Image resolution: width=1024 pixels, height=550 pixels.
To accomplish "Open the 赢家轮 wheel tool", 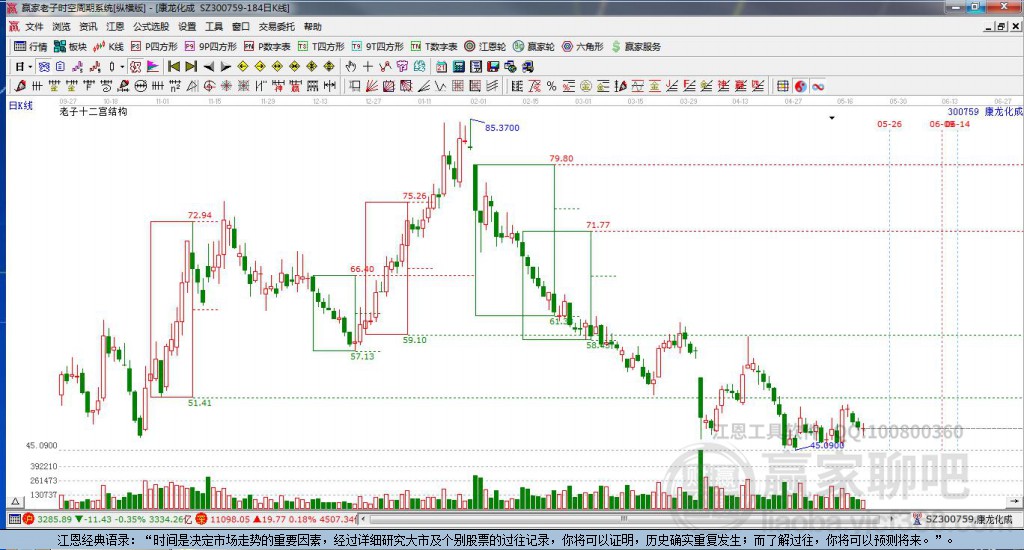I will [x=534, y=46].
